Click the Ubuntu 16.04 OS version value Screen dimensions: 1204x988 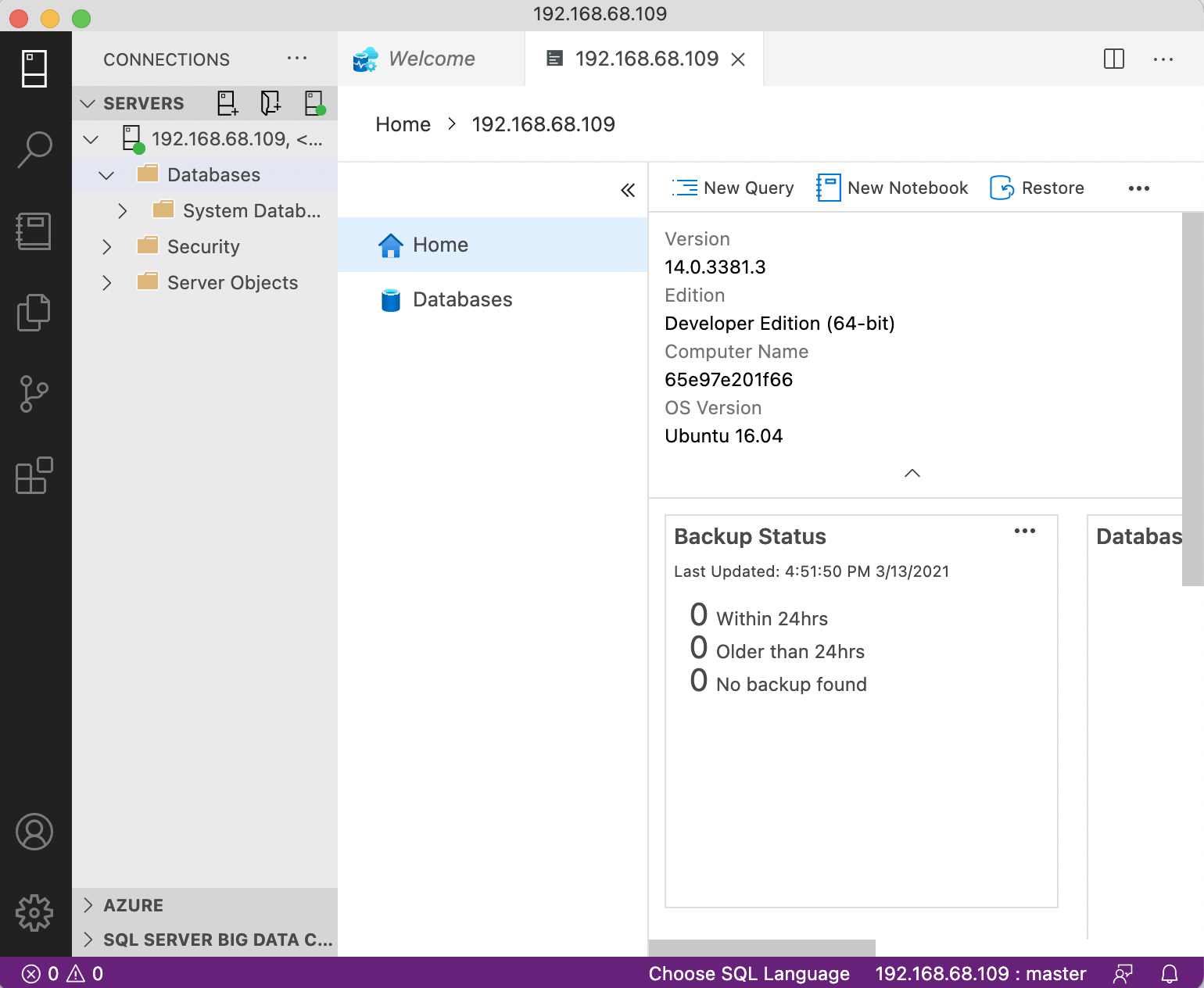tap(723, 436)
